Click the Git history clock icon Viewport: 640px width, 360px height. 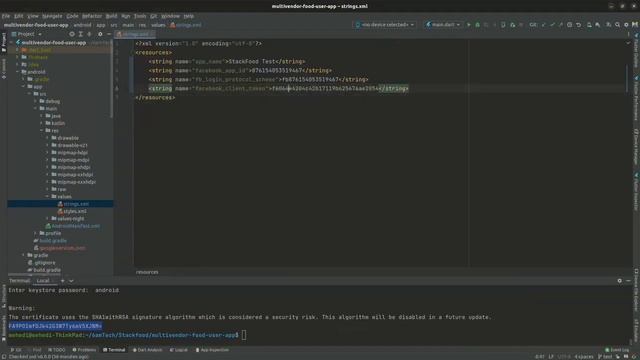point(569,25)
